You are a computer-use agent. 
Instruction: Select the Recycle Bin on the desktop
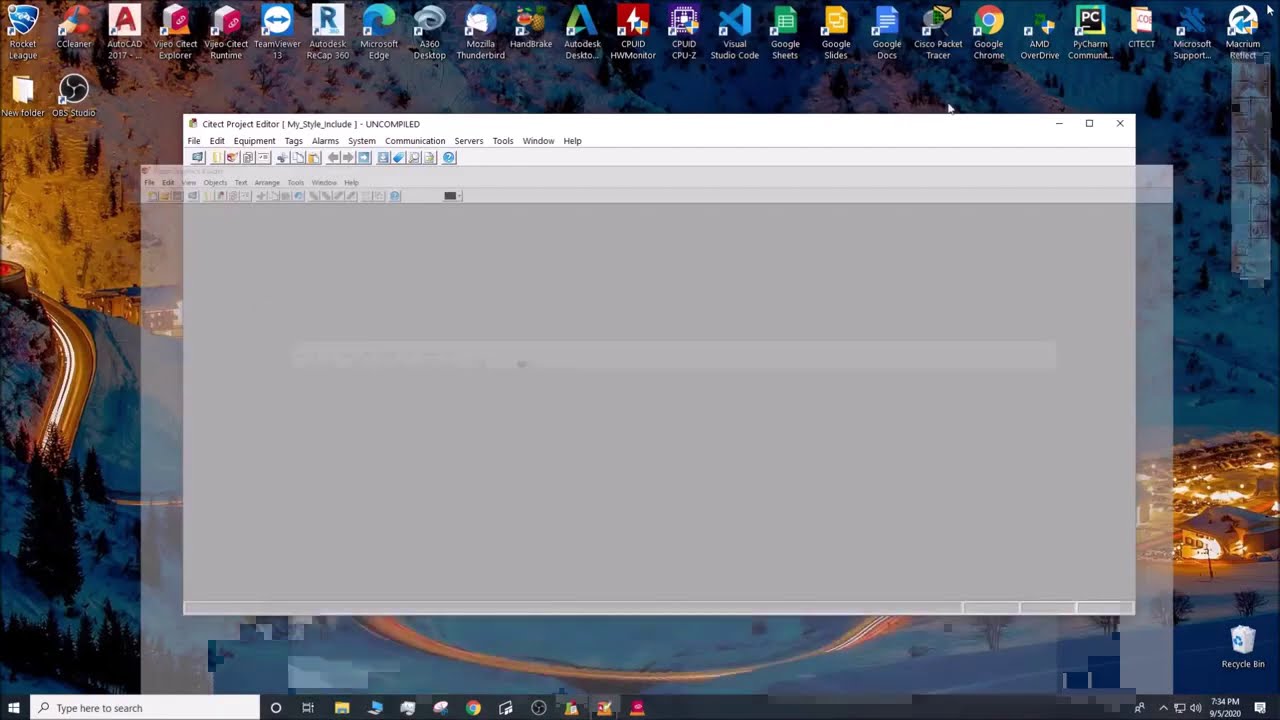click(1243, 647)
